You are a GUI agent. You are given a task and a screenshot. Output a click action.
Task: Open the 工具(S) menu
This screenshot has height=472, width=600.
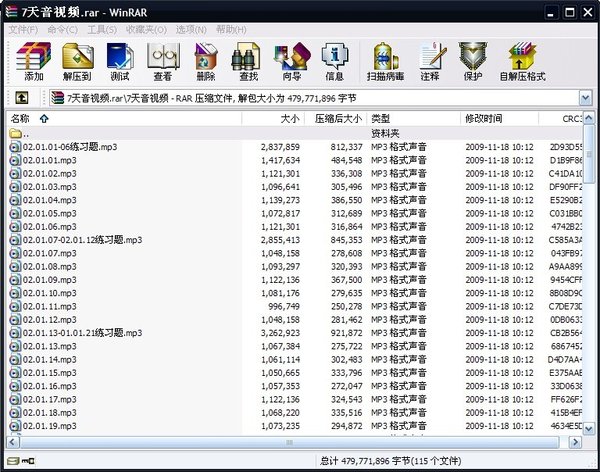[102, 29]
